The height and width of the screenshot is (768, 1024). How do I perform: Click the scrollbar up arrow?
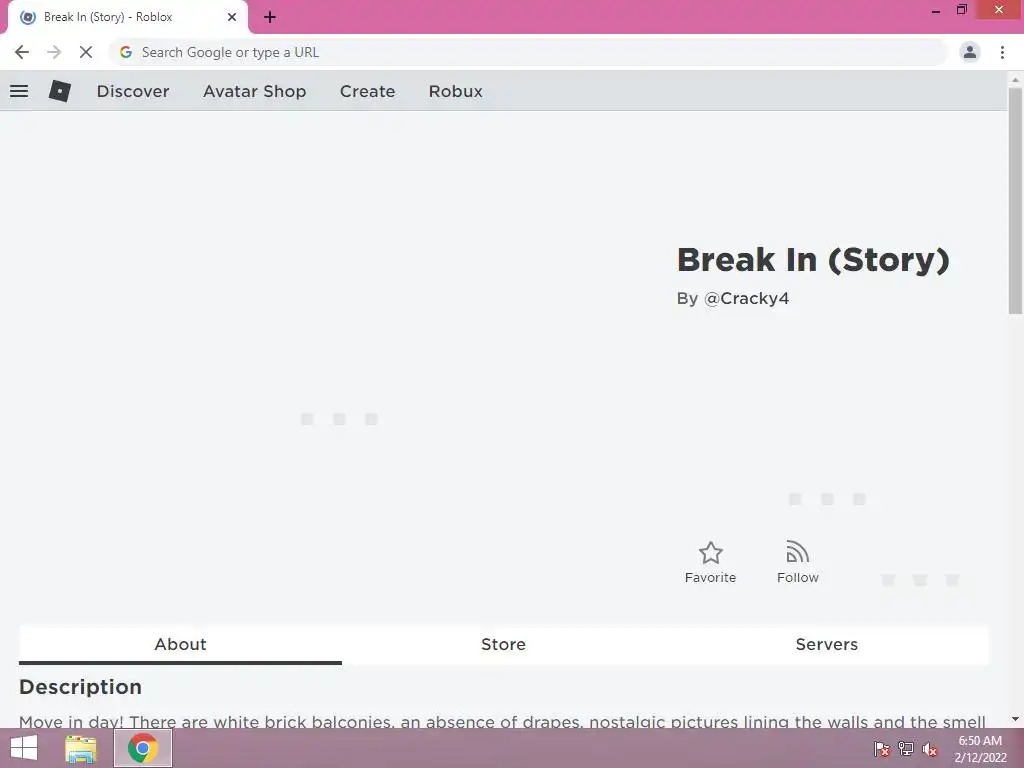(x=1015, y=79)
